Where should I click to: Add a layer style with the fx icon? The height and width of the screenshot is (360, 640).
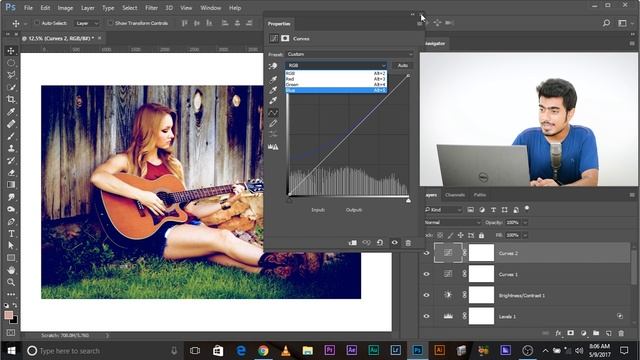[558, 333]
